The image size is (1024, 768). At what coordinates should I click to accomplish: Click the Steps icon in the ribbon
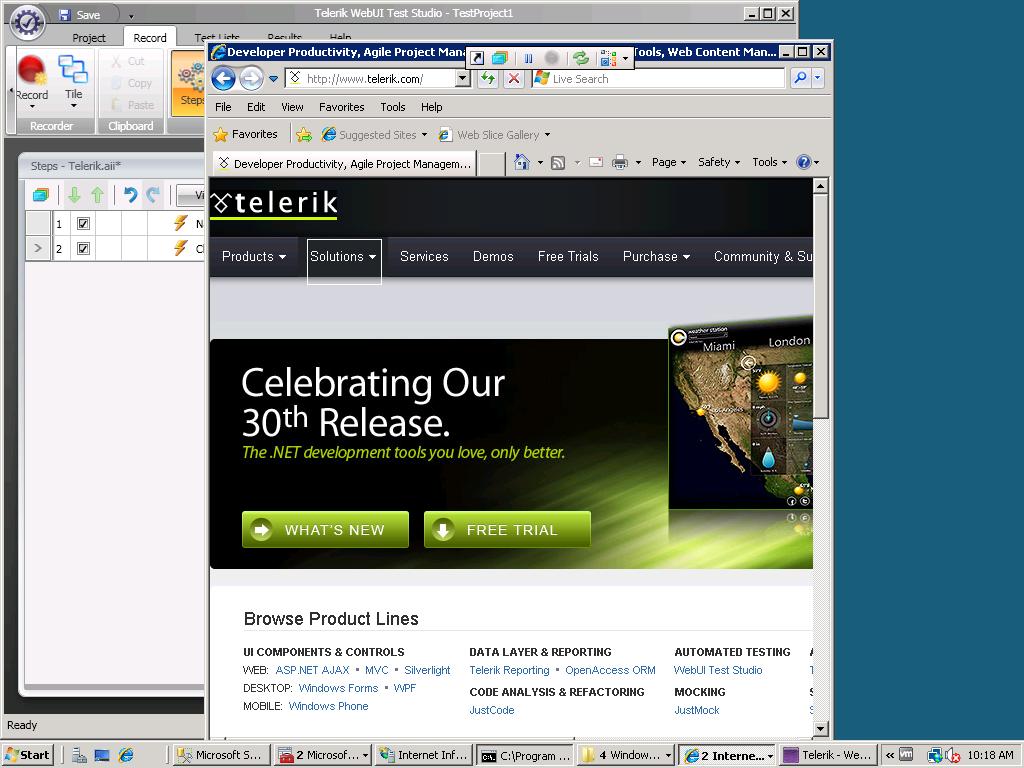(x=191, y=84)
